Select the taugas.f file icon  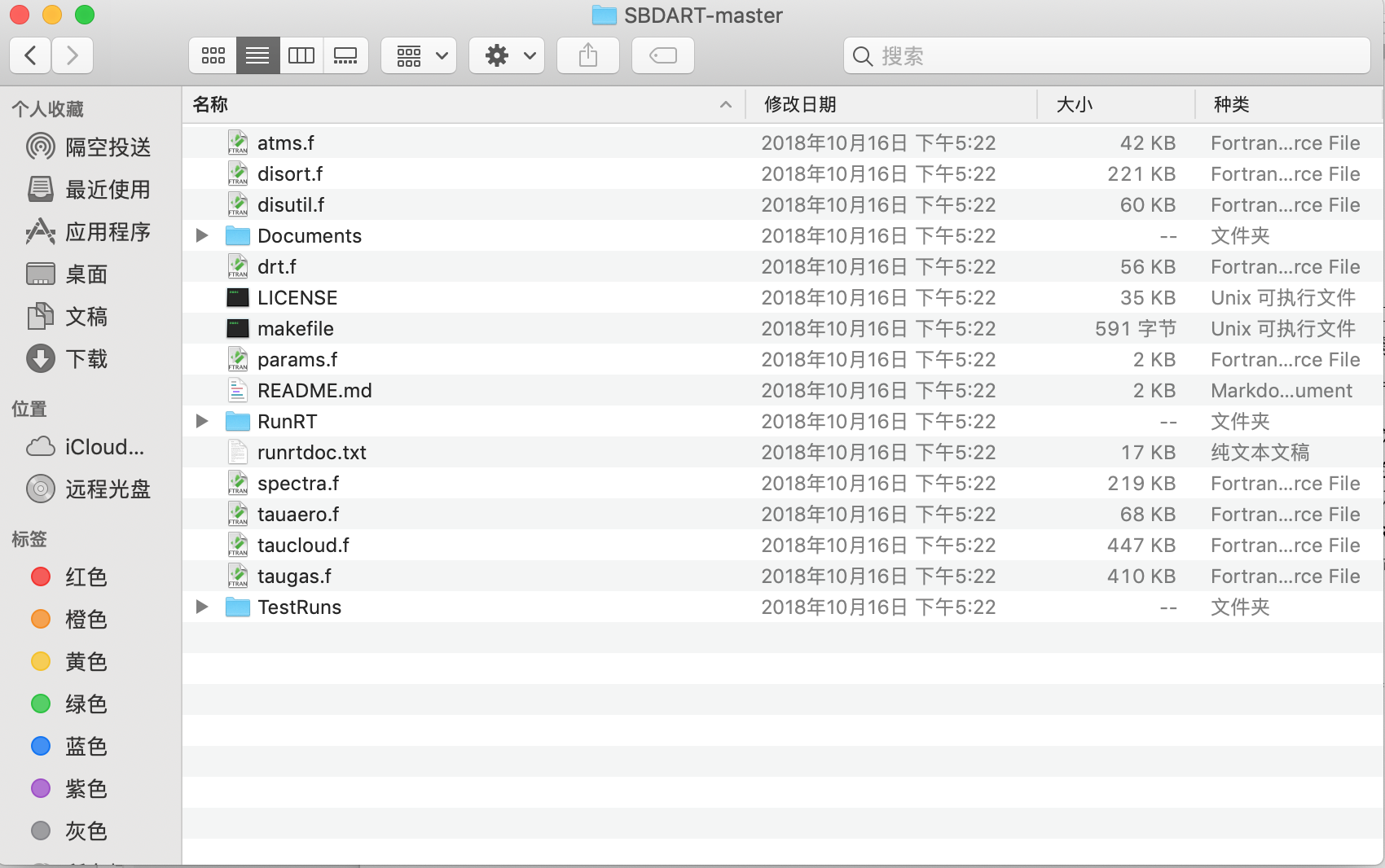click(238, 576)
